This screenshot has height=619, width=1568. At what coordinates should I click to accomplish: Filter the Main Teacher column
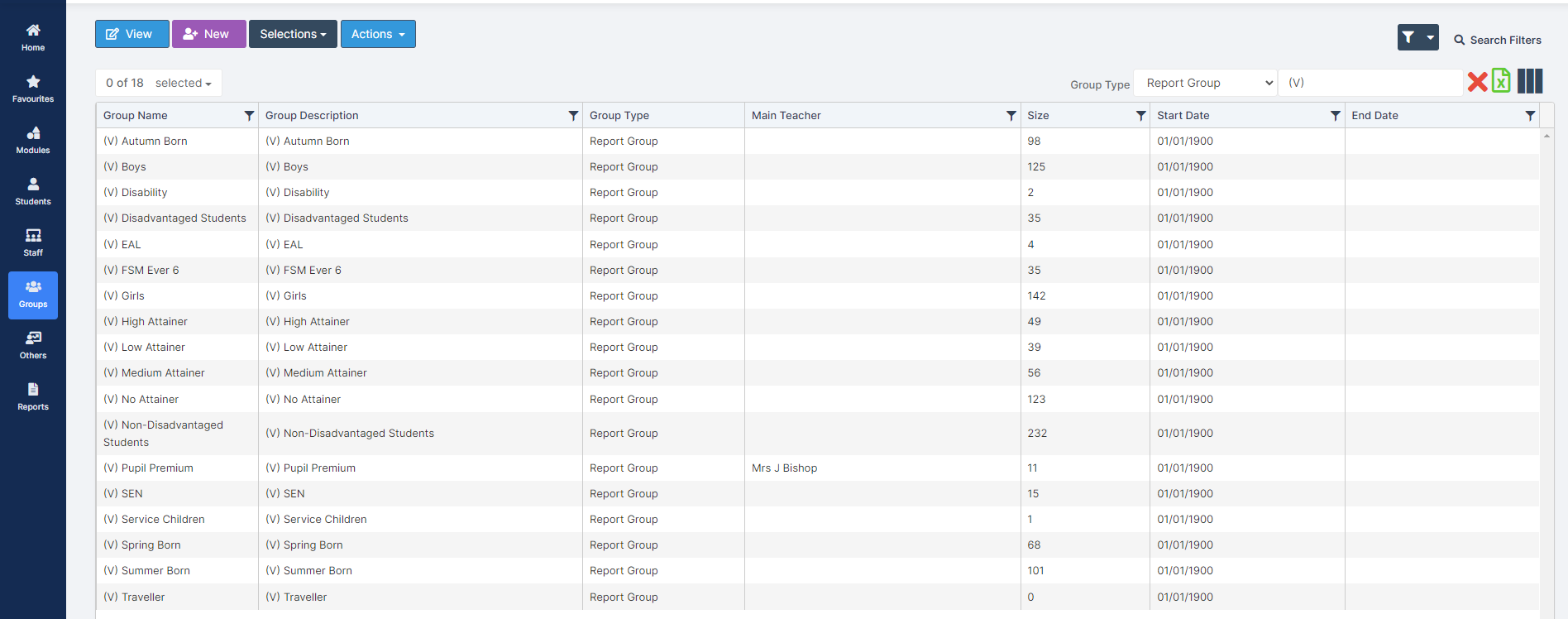pyautogui.click(x=1011, y=116)
